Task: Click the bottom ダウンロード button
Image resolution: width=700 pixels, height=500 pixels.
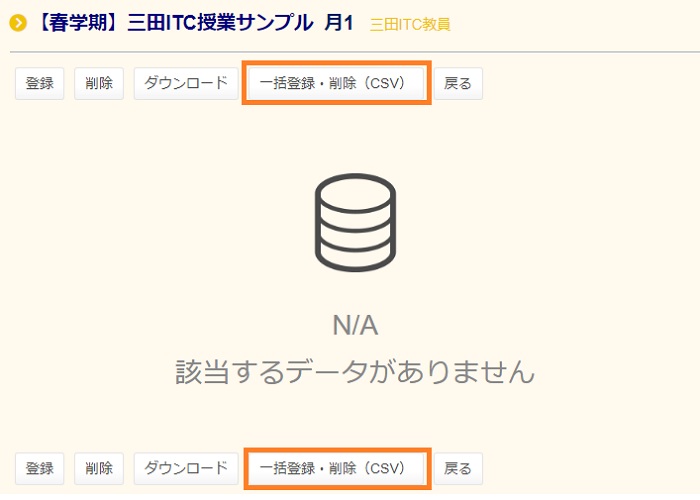Action: tap(186, 468)
